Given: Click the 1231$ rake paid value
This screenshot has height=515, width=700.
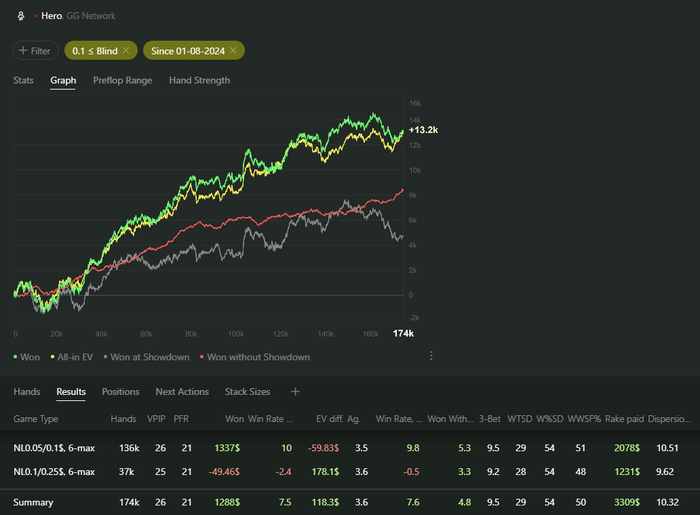Looking at the screenshot, I should pyautogui.click(x=627, y=472).
